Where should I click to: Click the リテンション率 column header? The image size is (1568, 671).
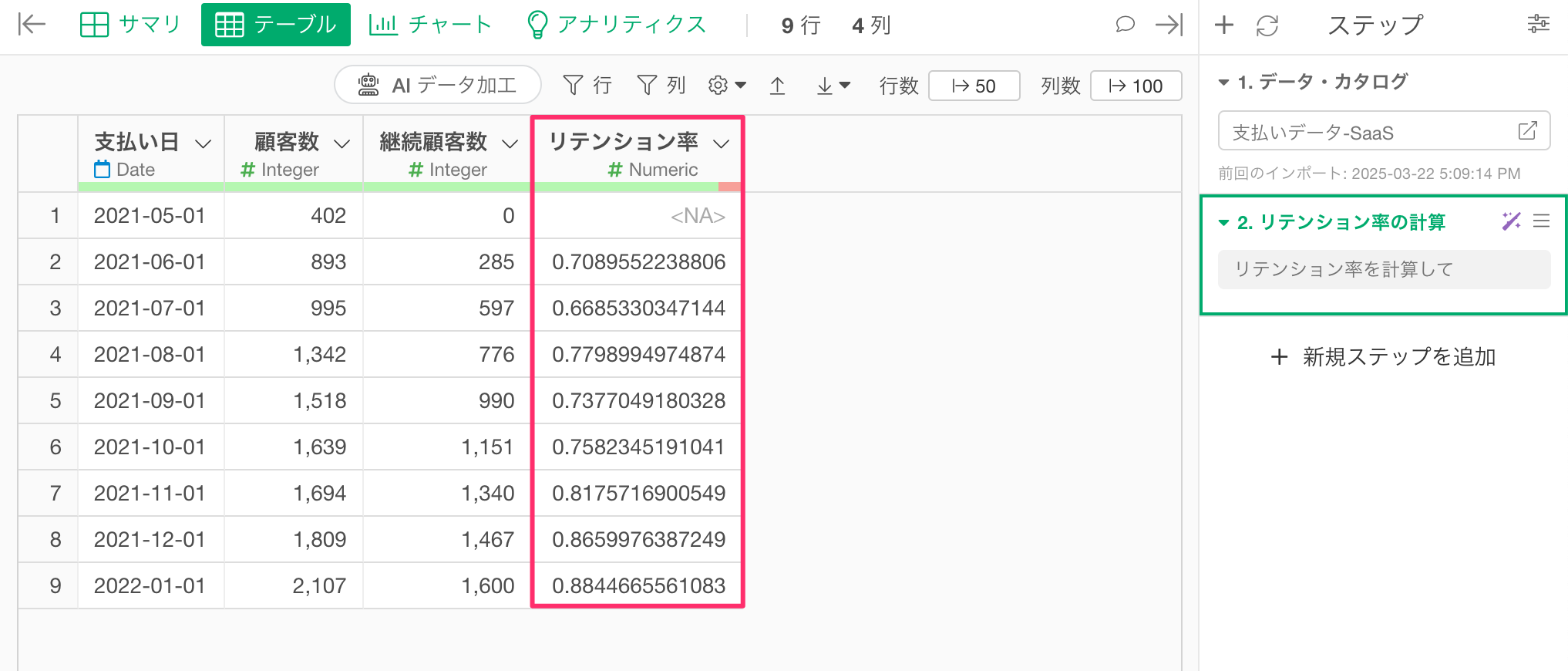637,153
